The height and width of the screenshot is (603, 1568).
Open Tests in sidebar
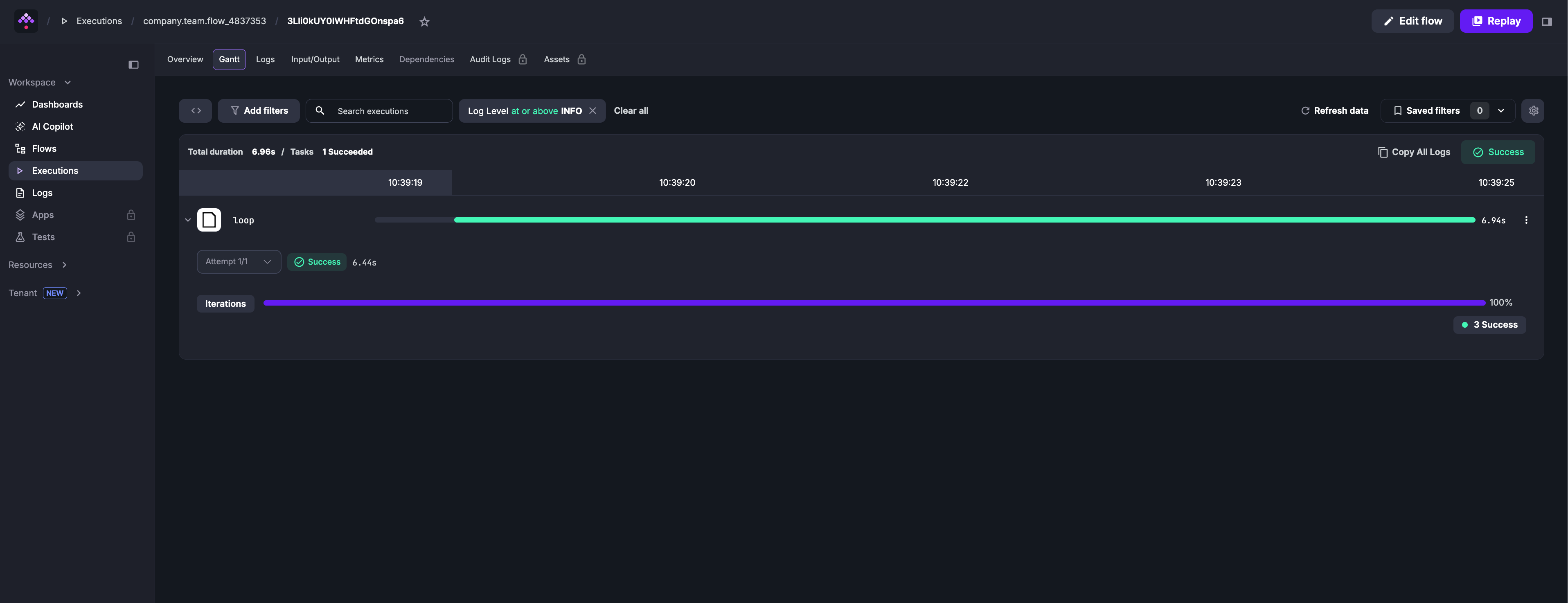(75, 237)
